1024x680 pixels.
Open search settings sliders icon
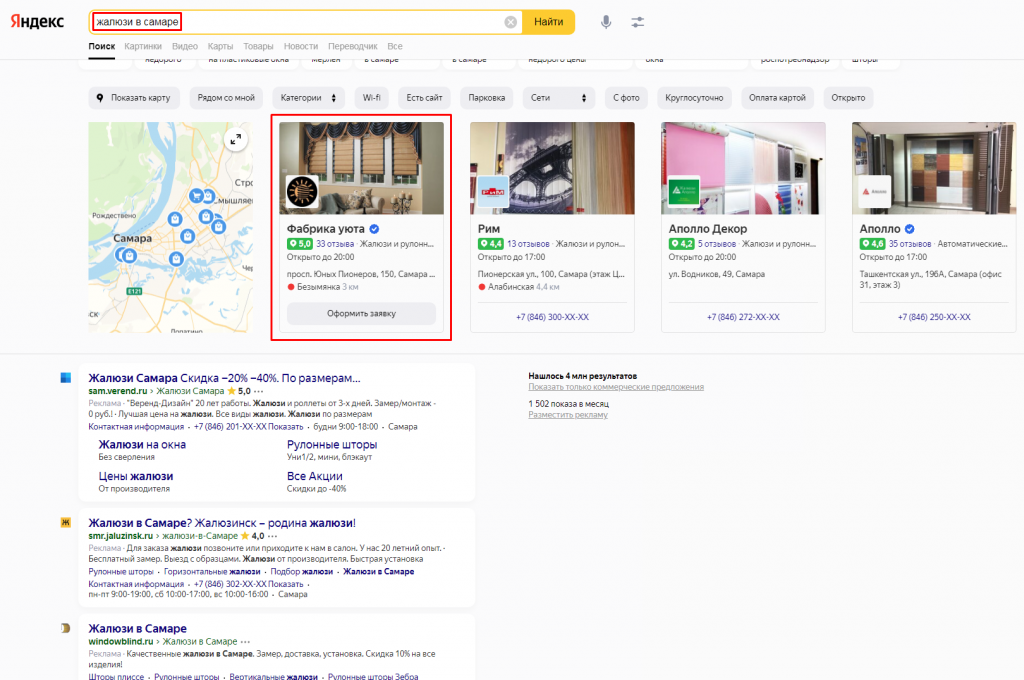click(x=637, y=22)
